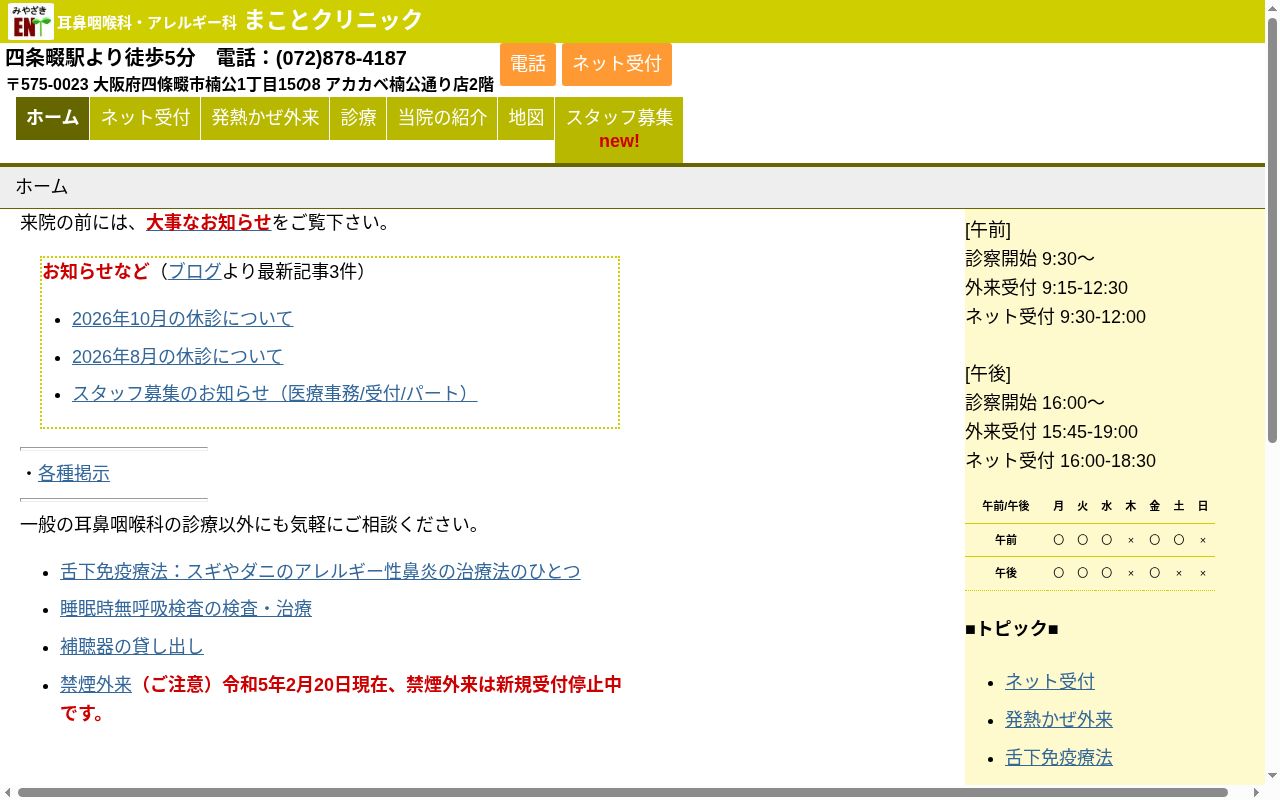Click the ■トピック■ heading
This screenshot has height=800, width=1280.
pos(1012,628)
